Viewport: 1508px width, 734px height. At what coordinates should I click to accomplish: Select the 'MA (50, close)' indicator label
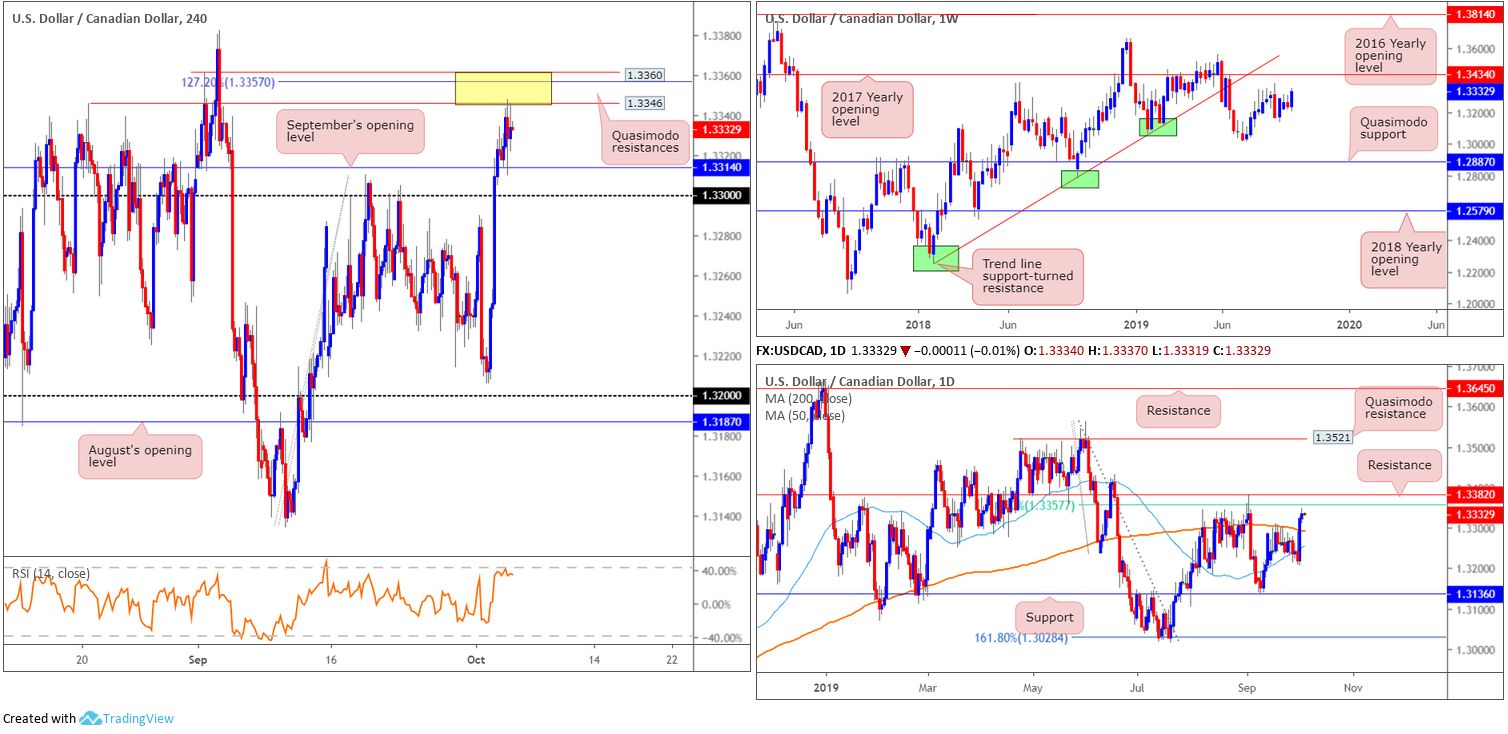click(x=805, y=415)
